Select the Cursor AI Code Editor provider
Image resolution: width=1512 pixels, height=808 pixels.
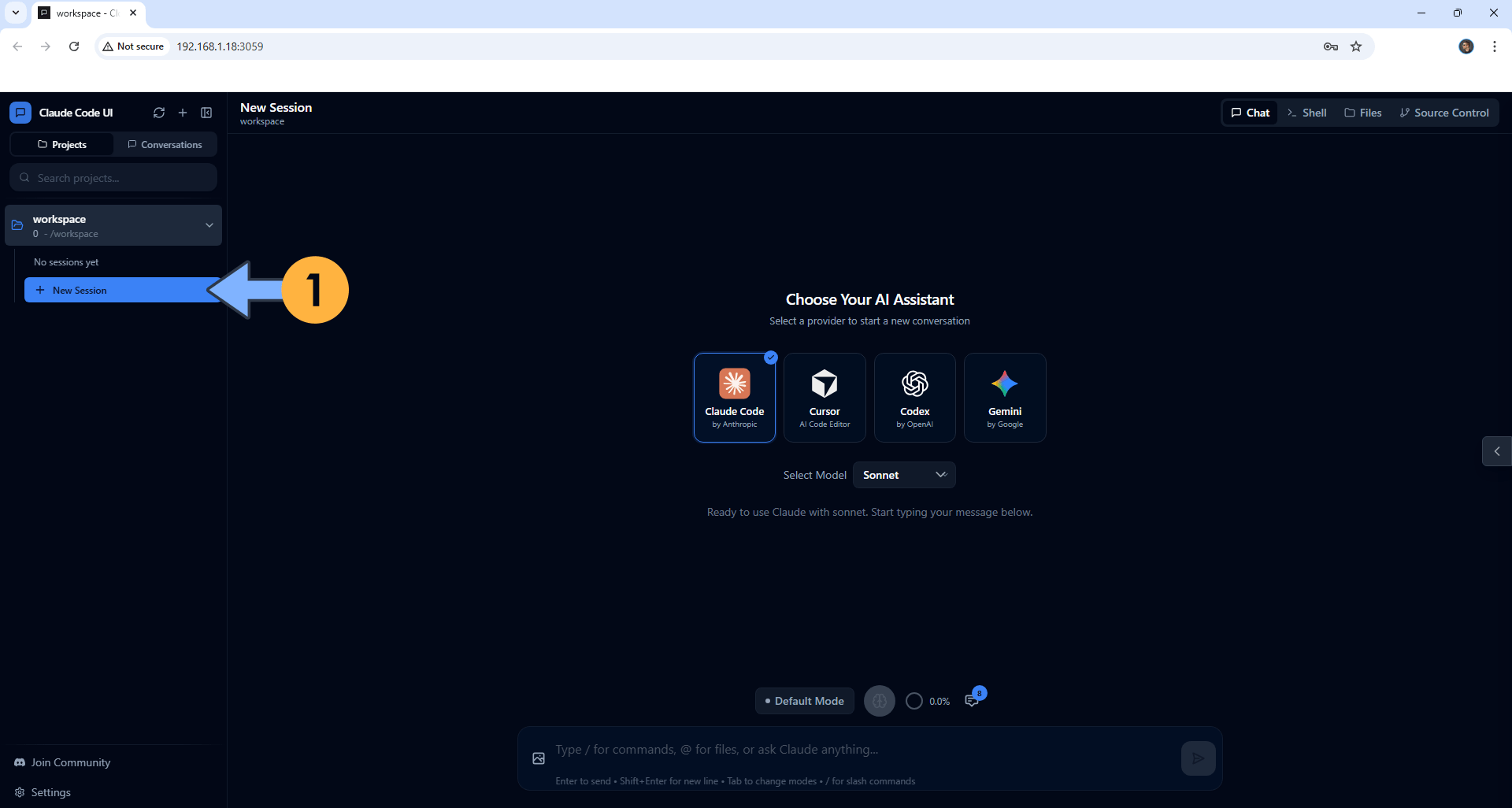click(x=825, y=397)
